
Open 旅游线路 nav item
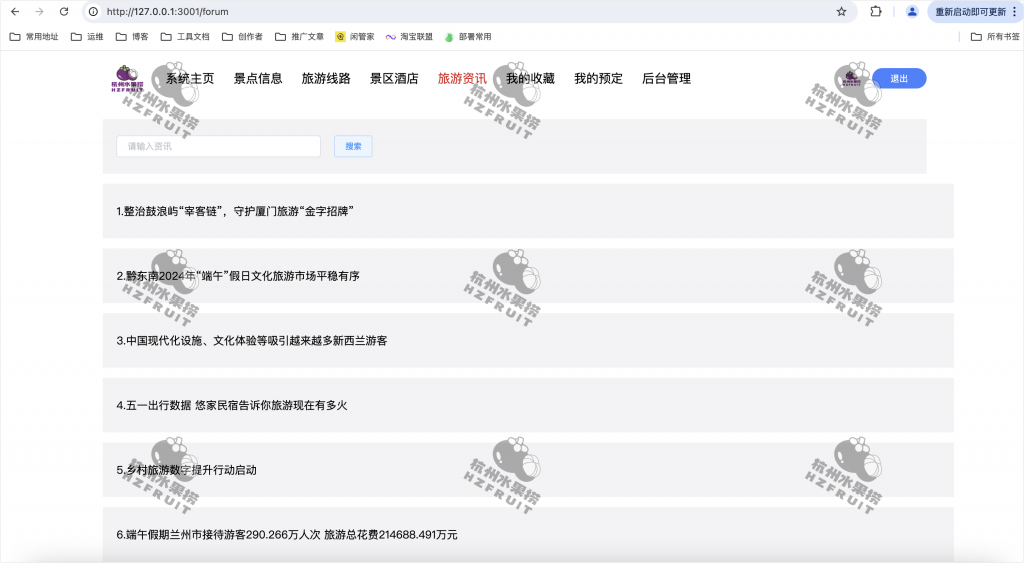click(326, 78)
